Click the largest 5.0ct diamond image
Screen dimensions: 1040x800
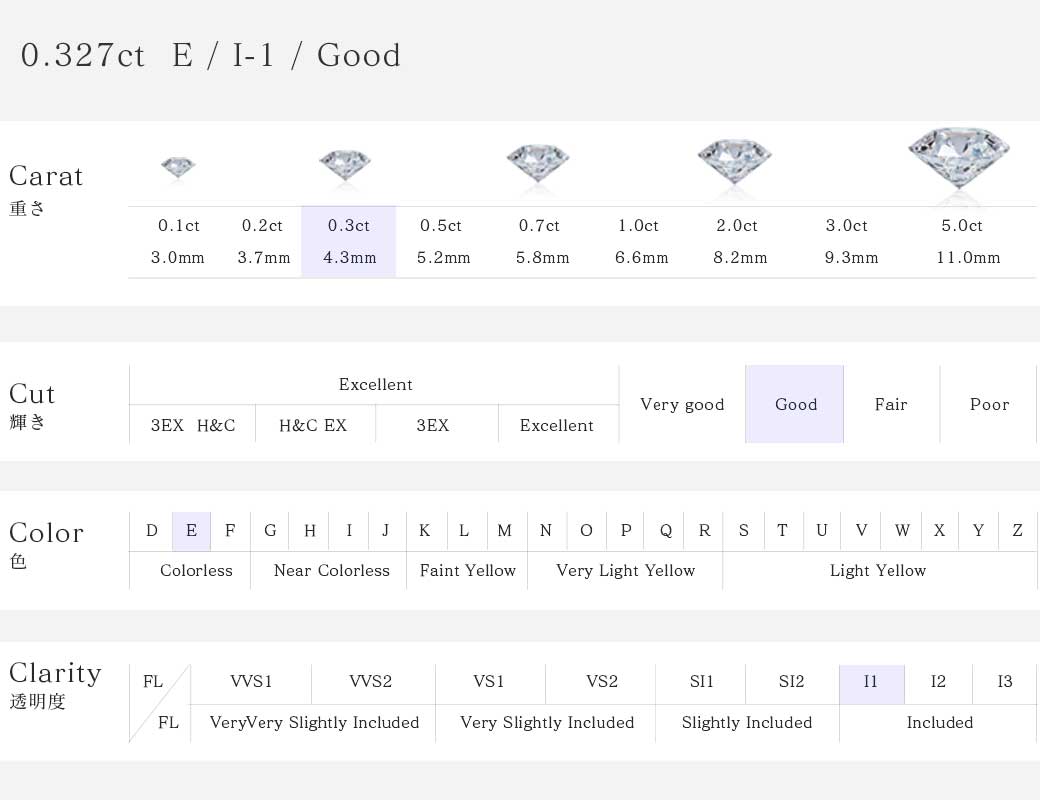tap(958, 157)
